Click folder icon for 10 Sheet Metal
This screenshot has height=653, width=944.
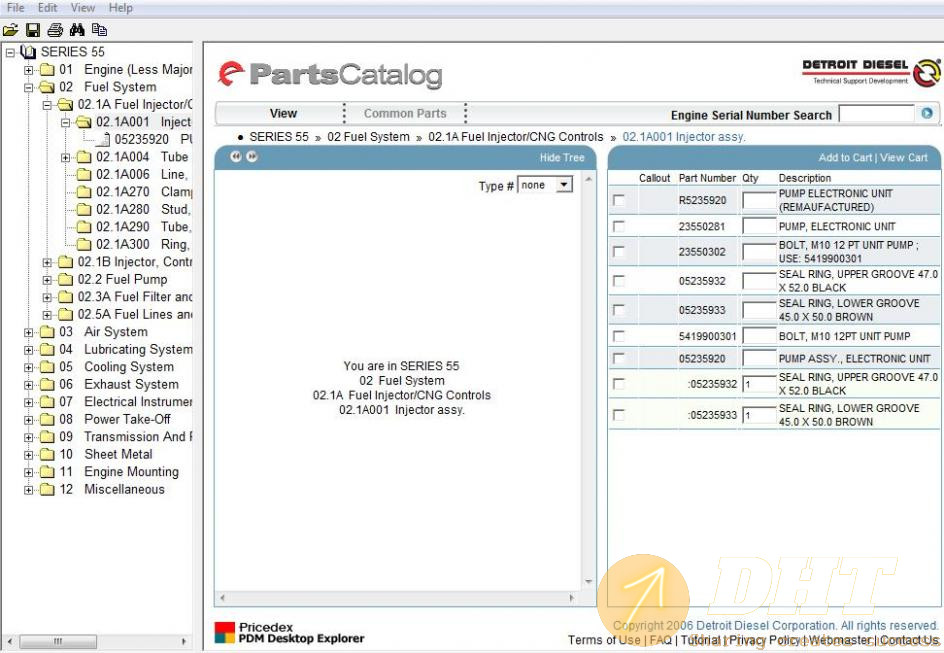(x=47, y=454)
